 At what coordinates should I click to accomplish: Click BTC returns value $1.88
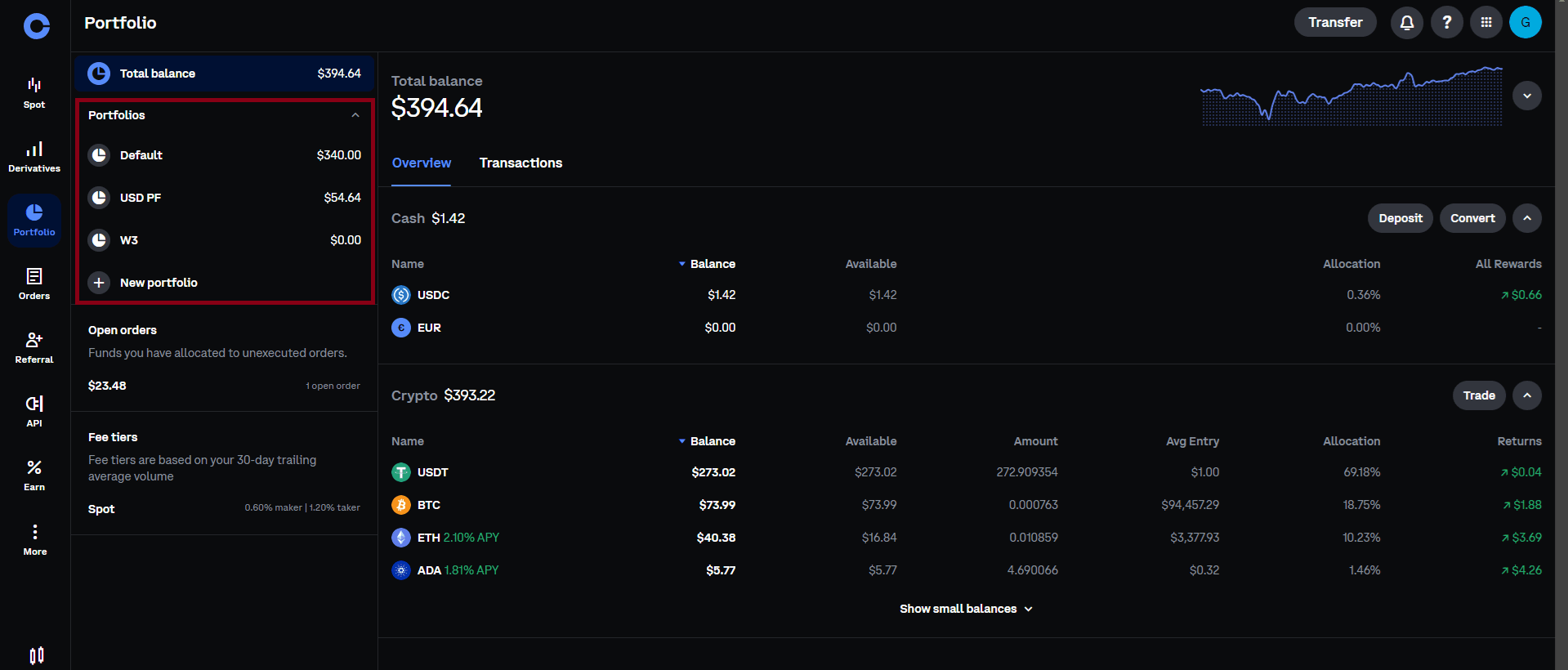click(x=1521, y=505)
